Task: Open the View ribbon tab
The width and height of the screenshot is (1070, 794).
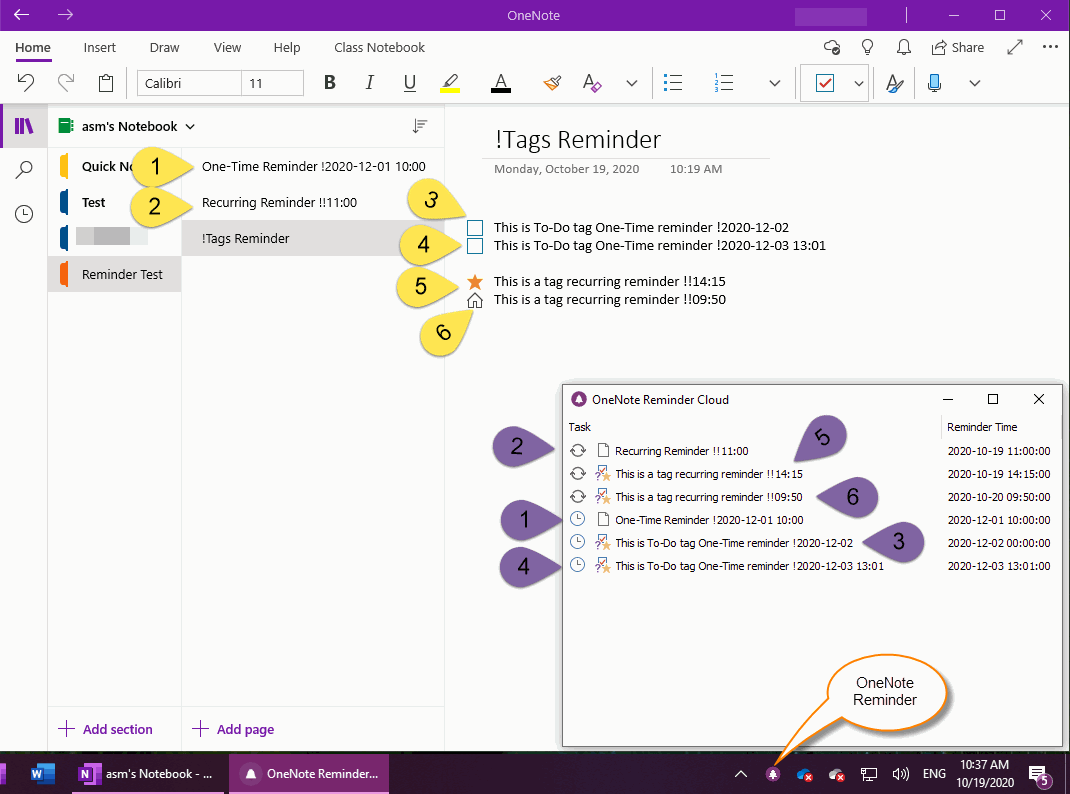Action: click(227, 48)
